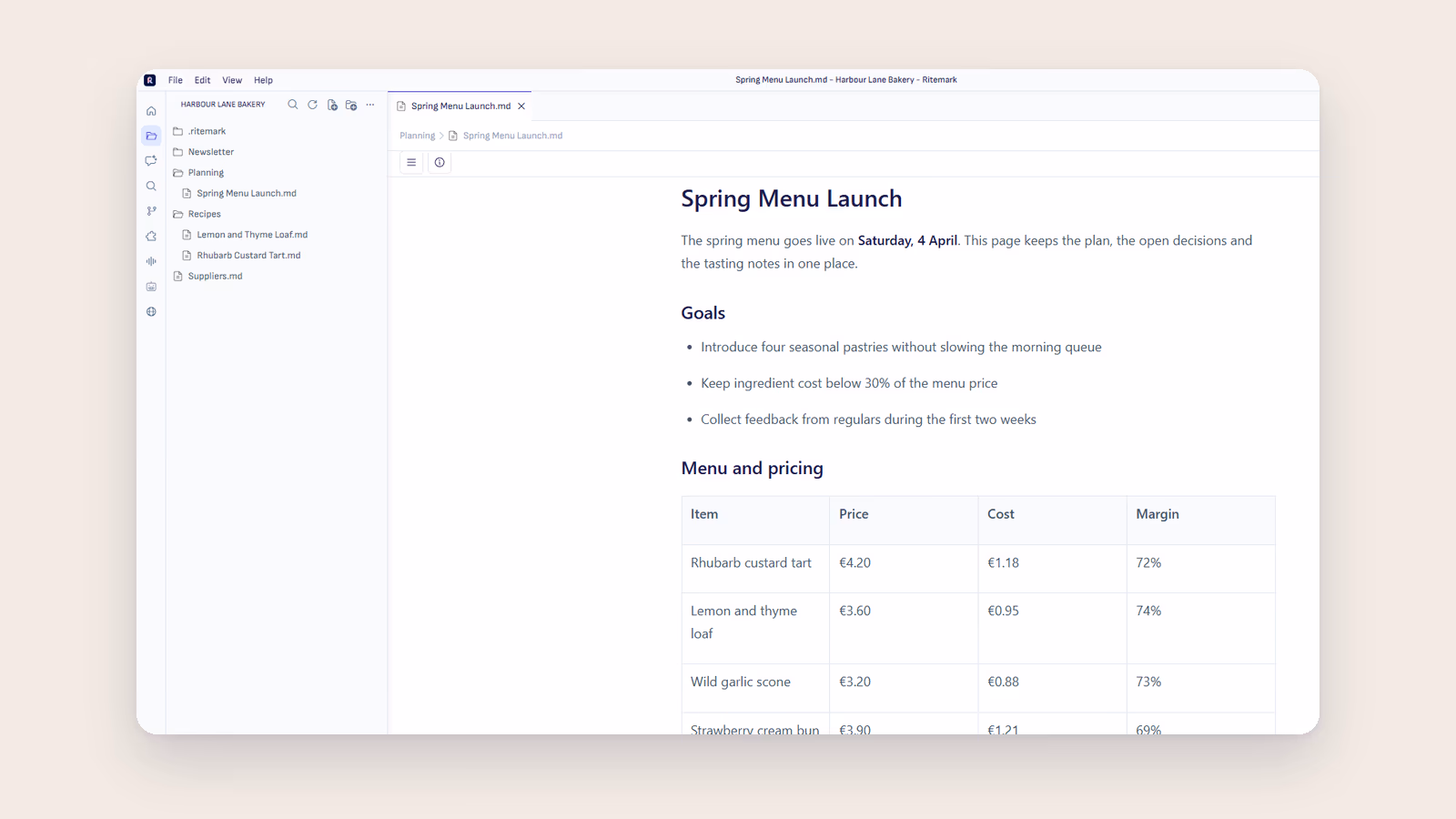The height and width of the screenshot is (819, 1456).
Task: Open the File menu
Action: [176, 80]
